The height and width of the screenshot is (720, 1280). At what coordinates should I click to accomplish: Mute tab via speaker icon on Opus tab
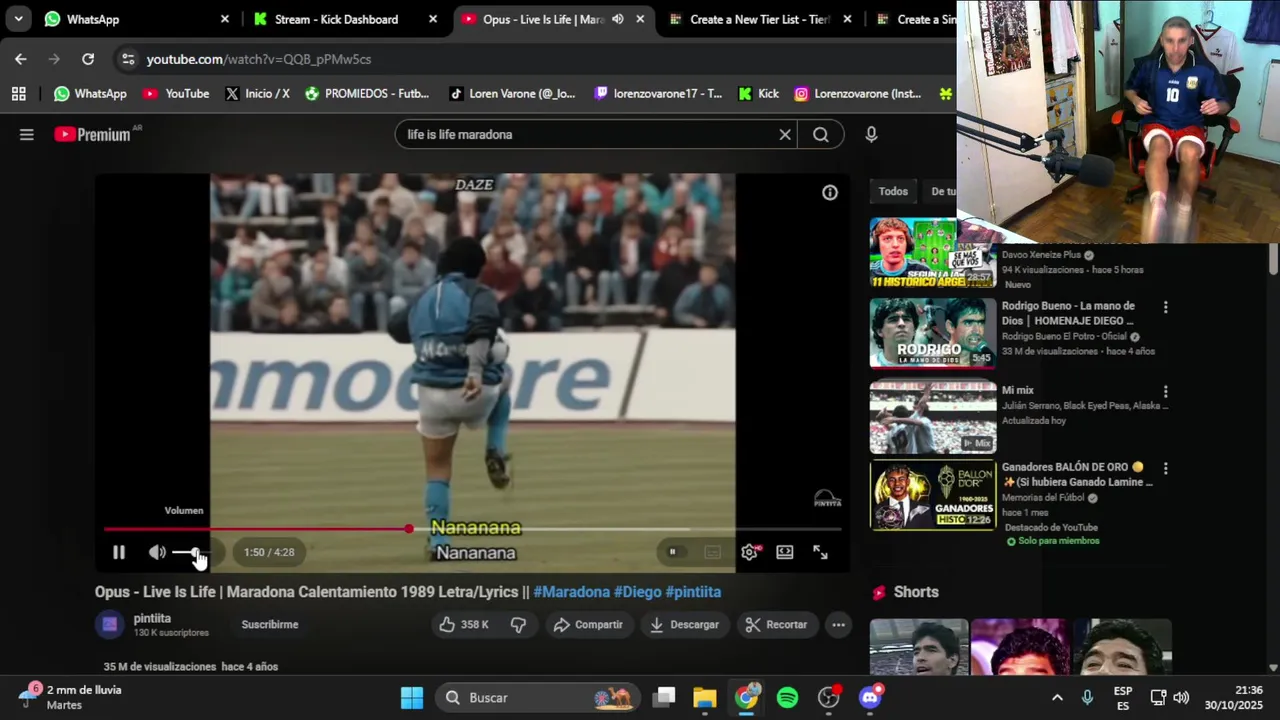[x=618, y=19]
